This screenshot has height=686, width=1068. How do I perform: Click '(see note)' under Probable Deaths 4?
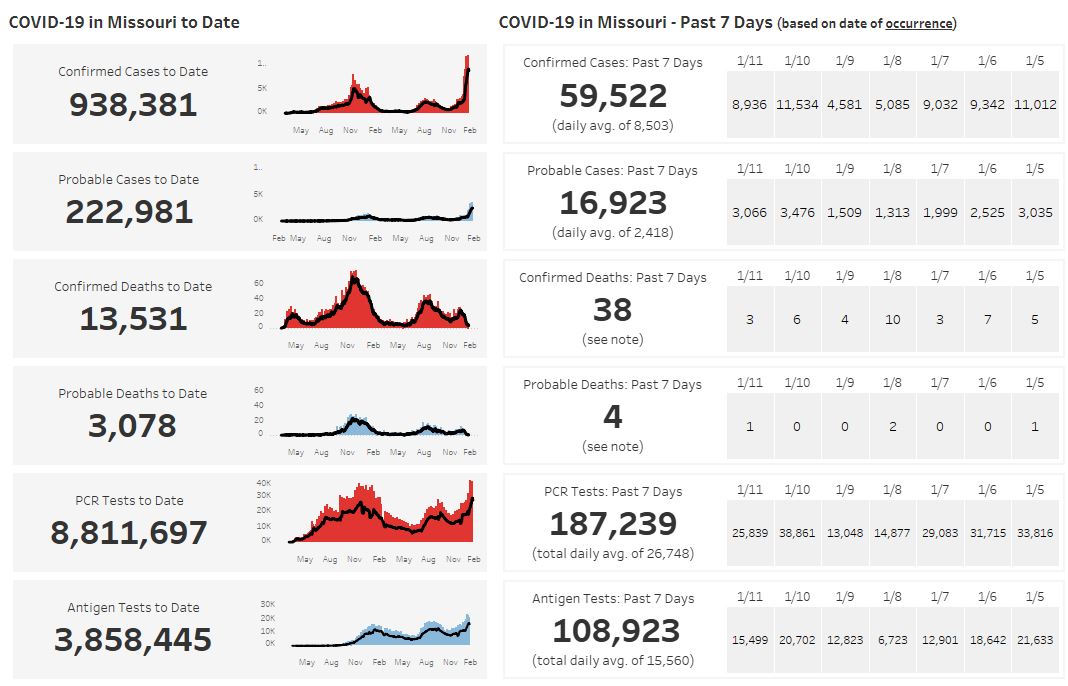[x=612, y=447]
